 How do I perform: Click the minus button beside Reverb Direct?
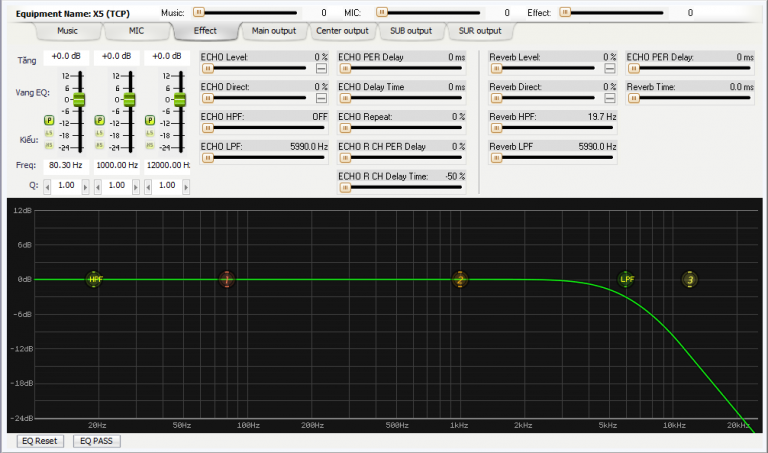610,98
